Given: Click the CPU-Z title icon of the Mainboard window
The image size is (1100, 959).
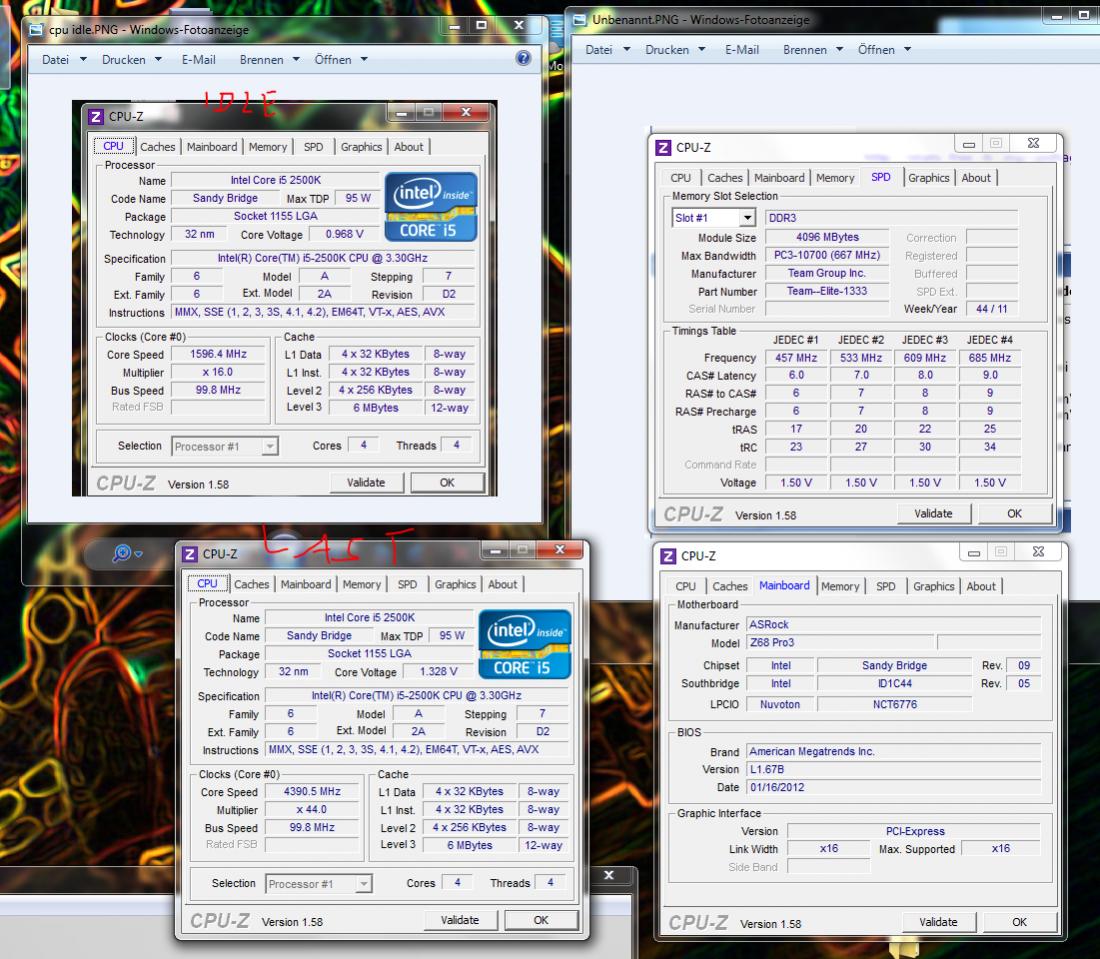Looking at the screenshot, I should pyautogui.click(x=668, y=556).
